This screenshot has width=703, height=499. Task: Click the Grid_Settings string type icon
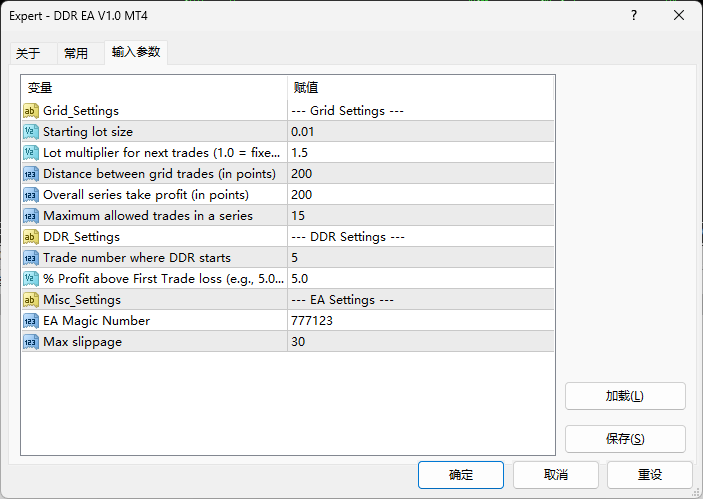(31, 111)
